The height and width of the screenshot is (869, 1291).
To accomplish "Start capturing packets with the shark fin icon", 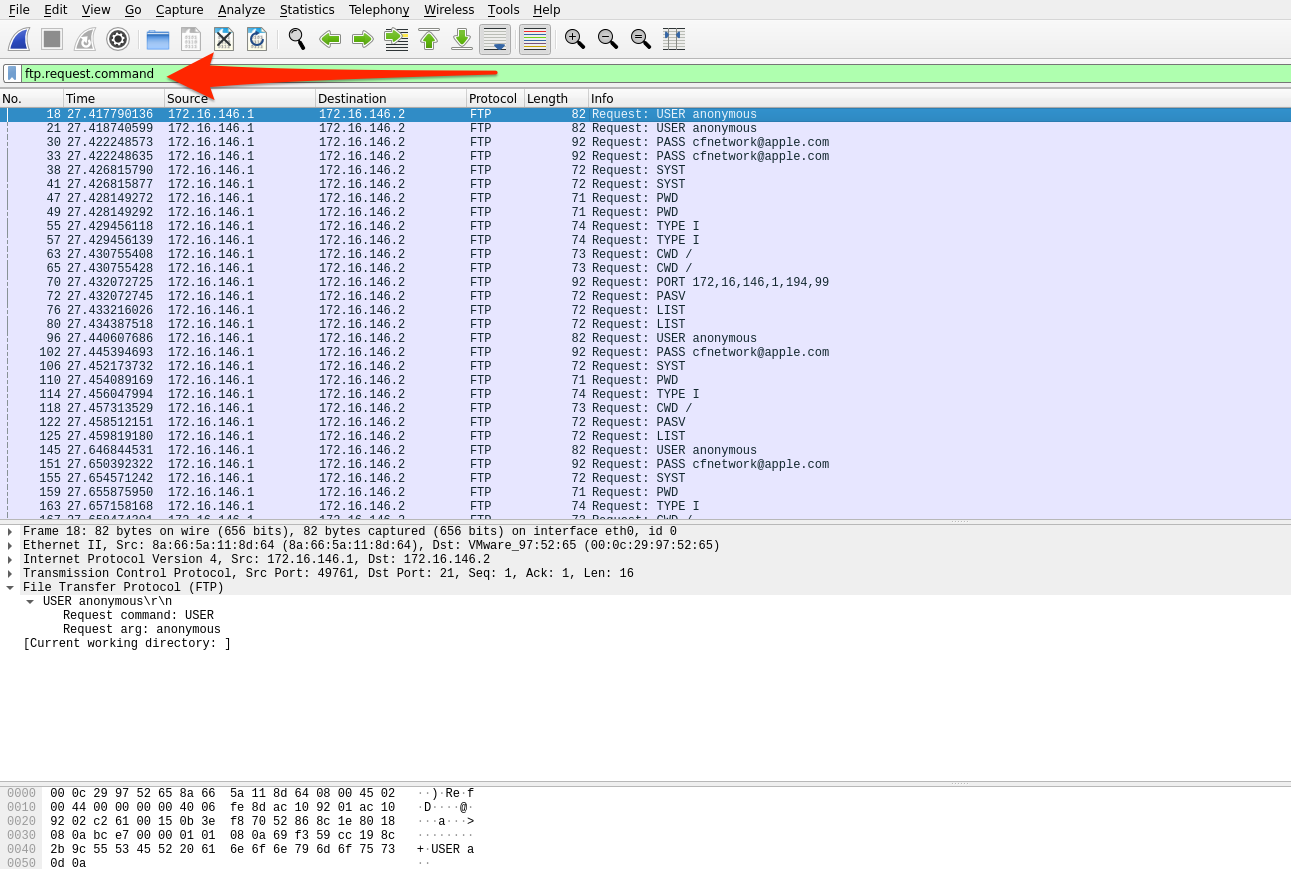I will pyautogui.click(x=19, y=39).
